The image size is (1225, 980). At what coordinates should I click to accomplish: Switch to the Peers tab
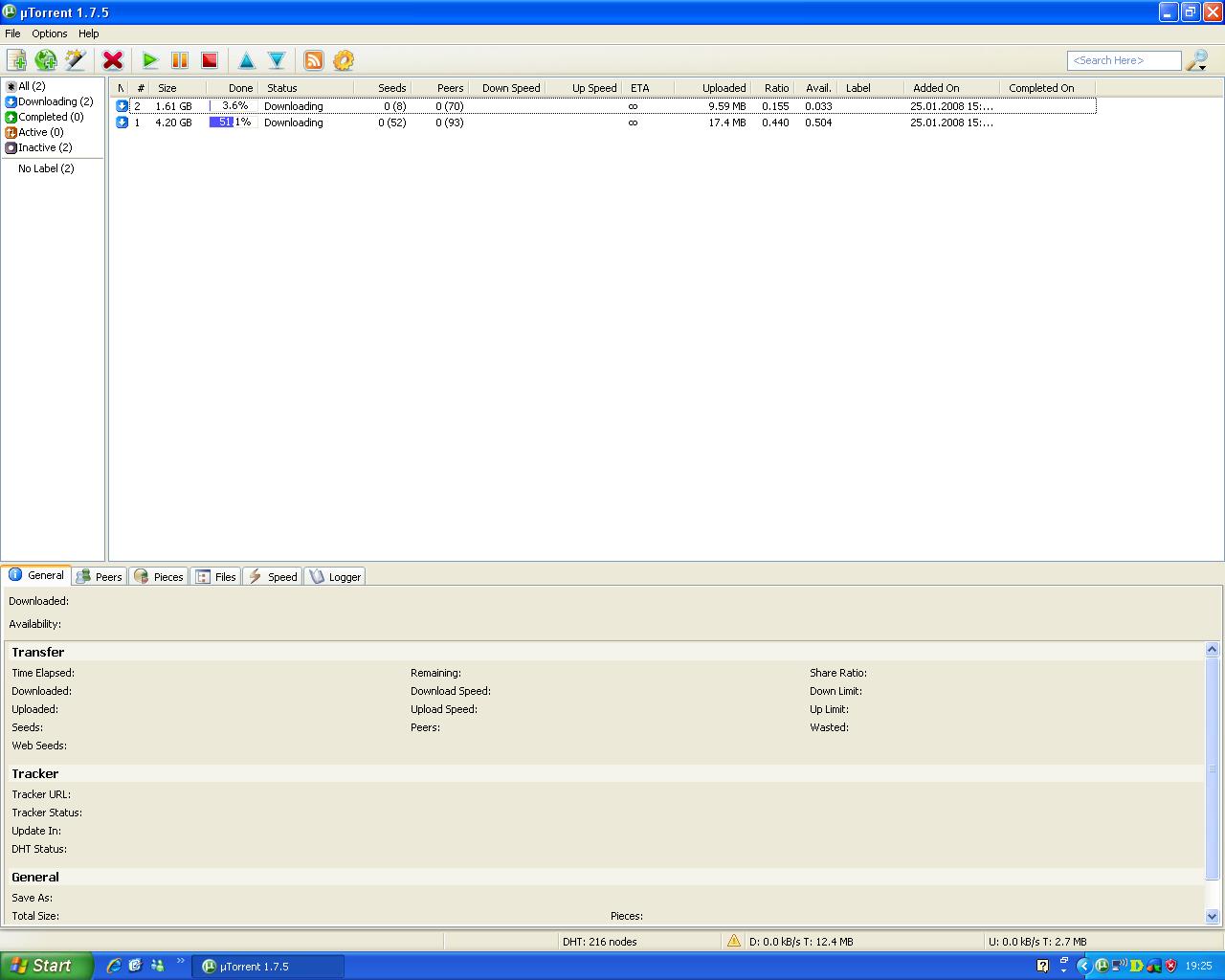click(100, 576)
